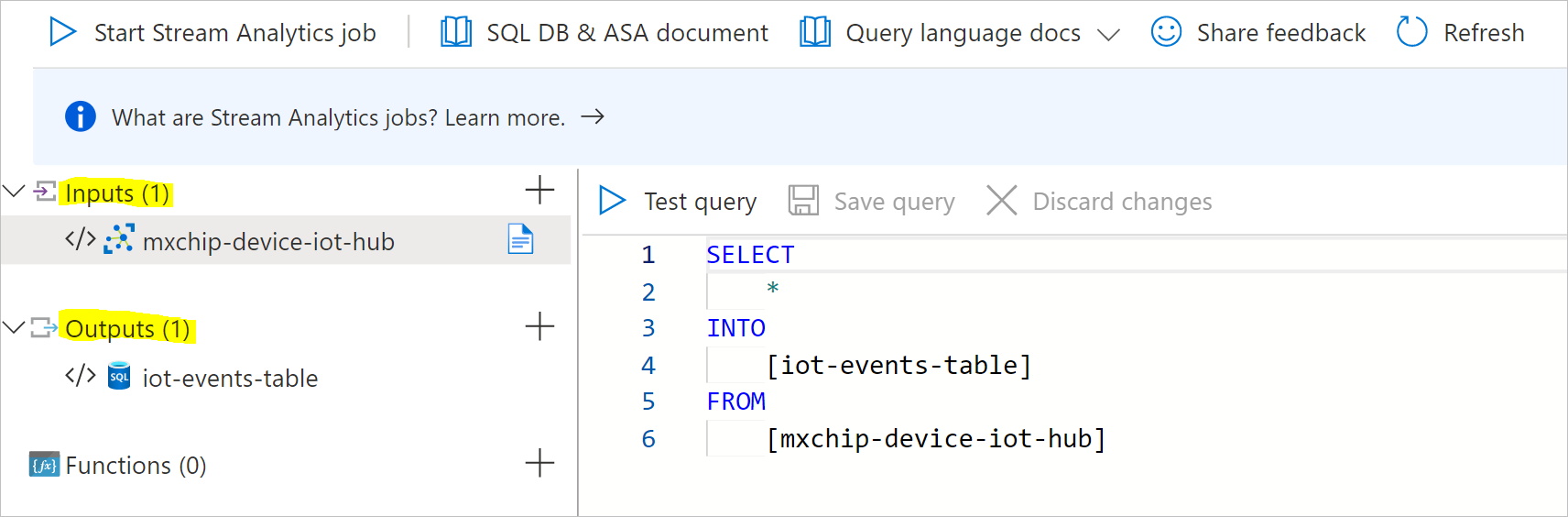Image resolution: width=1568 pixels, height=517 pixels.
Task: Collapse the Outputs (1) section chevron
Action: point(14,327)
